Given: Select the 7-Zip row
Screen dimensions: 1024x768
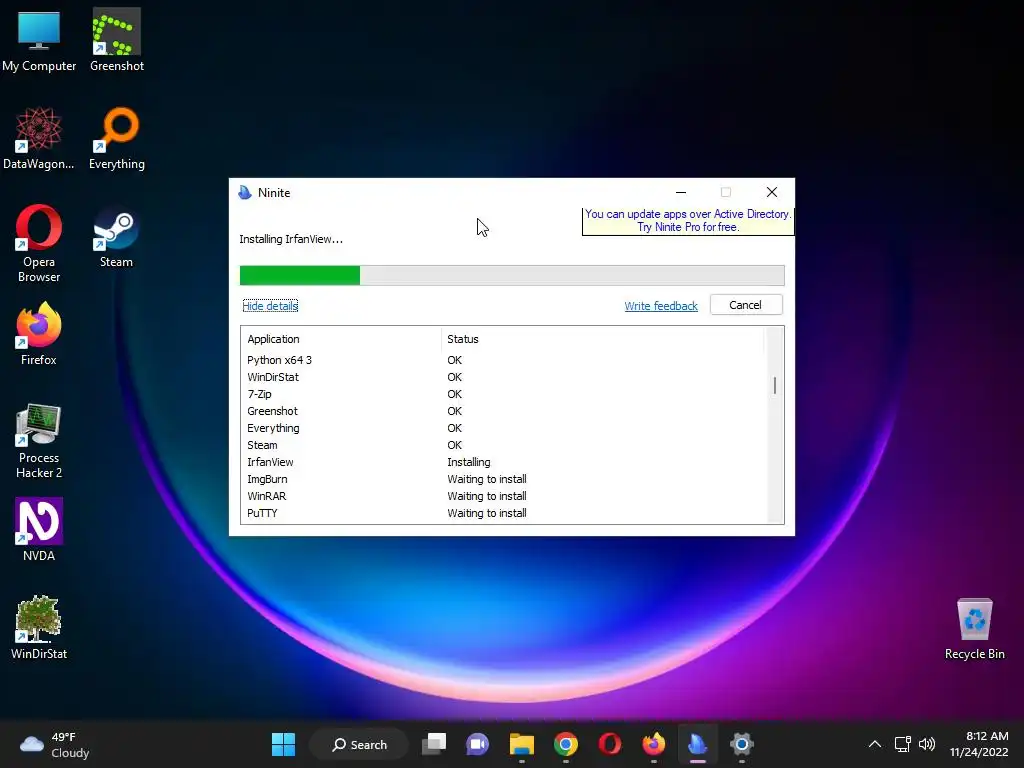Looking at the screenshot, I should click(503, 394).
